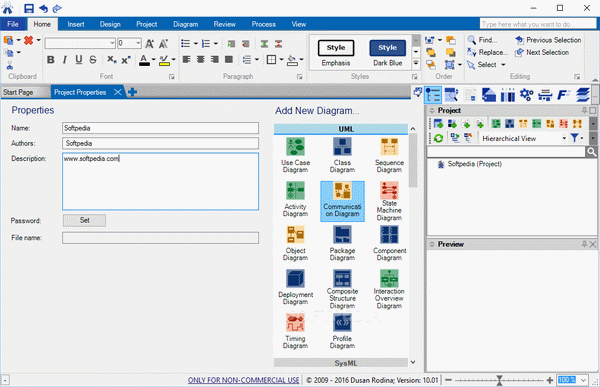This screenshot has height=387, width=600.
Task: Click the search magnifier in Project panel
Action: pos(592,152)
